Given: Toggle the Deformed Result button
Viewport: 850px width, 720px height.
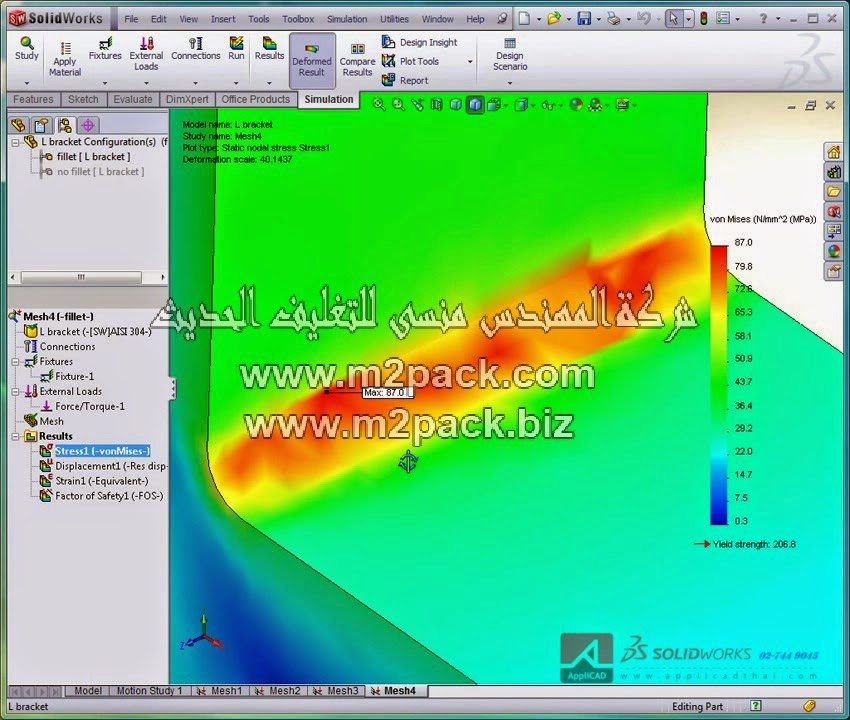Looking at the screenshot, I should (312, 60).
